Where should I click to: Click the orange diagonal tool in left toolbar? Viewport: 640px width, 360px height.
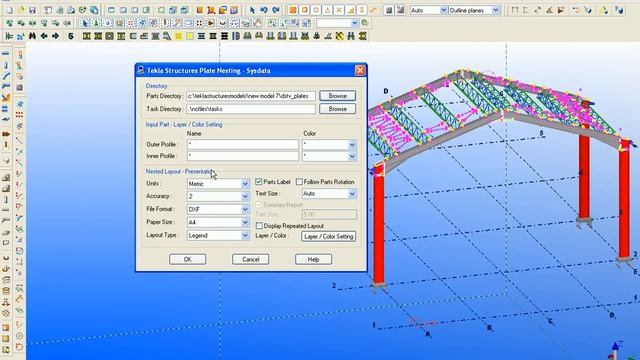coord(6,97)
